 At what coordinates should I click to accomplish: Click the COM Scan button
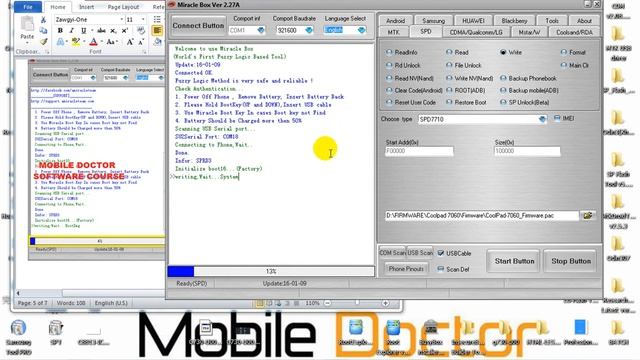392,253
